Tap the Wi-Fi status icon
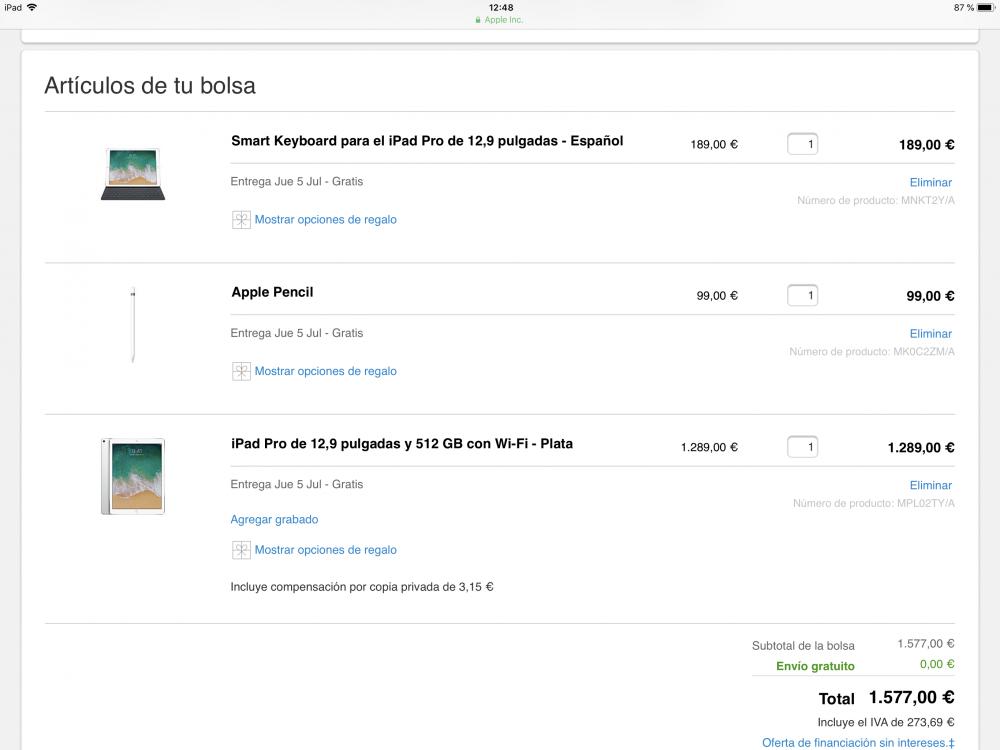The height and width of the screenshot is (750, 1000). [x=32, y=7]
